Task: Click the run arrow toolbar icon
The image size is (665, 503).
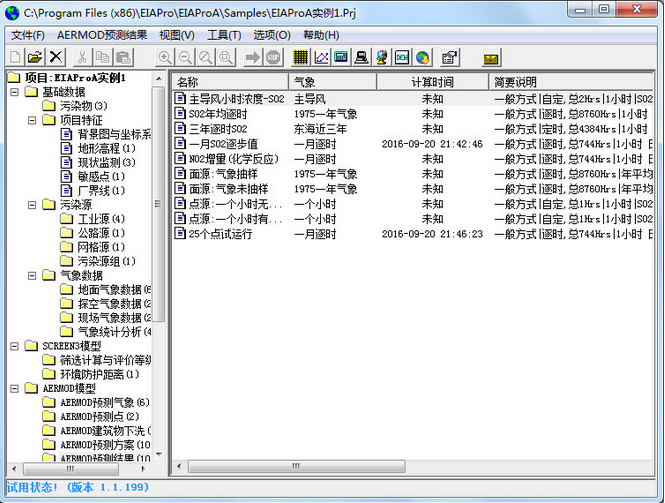Action: pos(253,57)
